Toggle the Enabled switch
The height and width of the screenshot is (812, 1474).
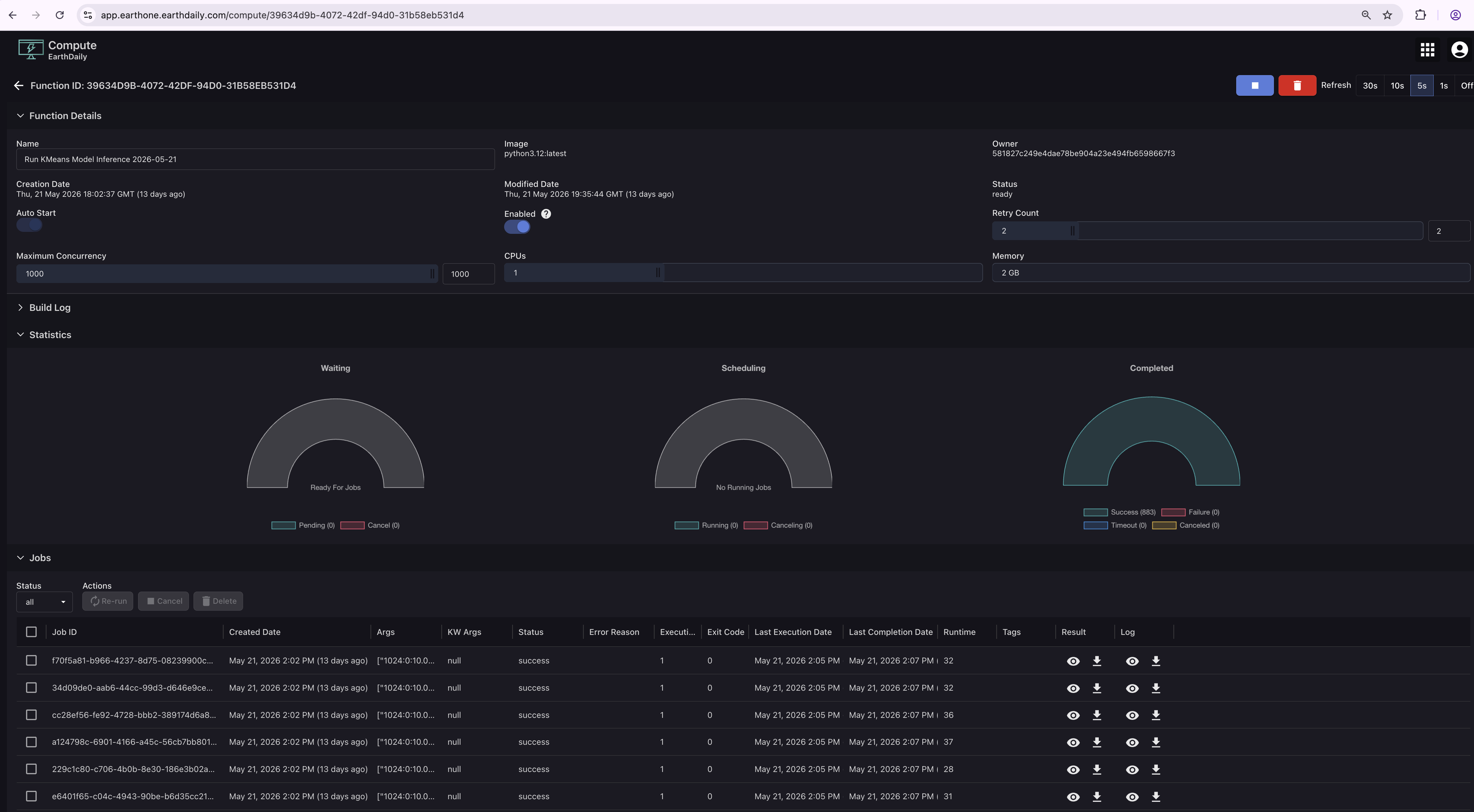pyautogui.click(x=517, y=227)
